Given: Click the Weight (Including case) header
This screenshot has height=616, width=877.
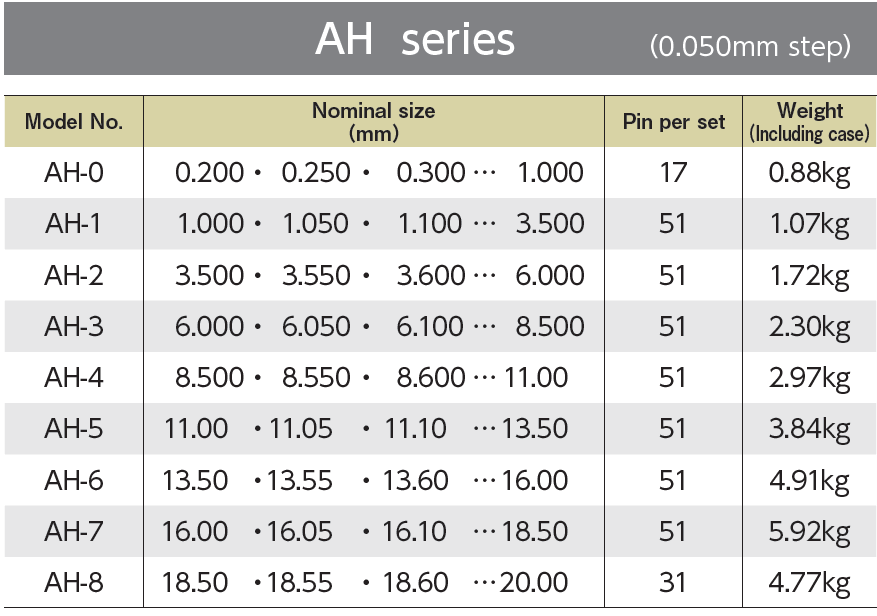Looking at the screenshot, I should click(x=809, y=121).
